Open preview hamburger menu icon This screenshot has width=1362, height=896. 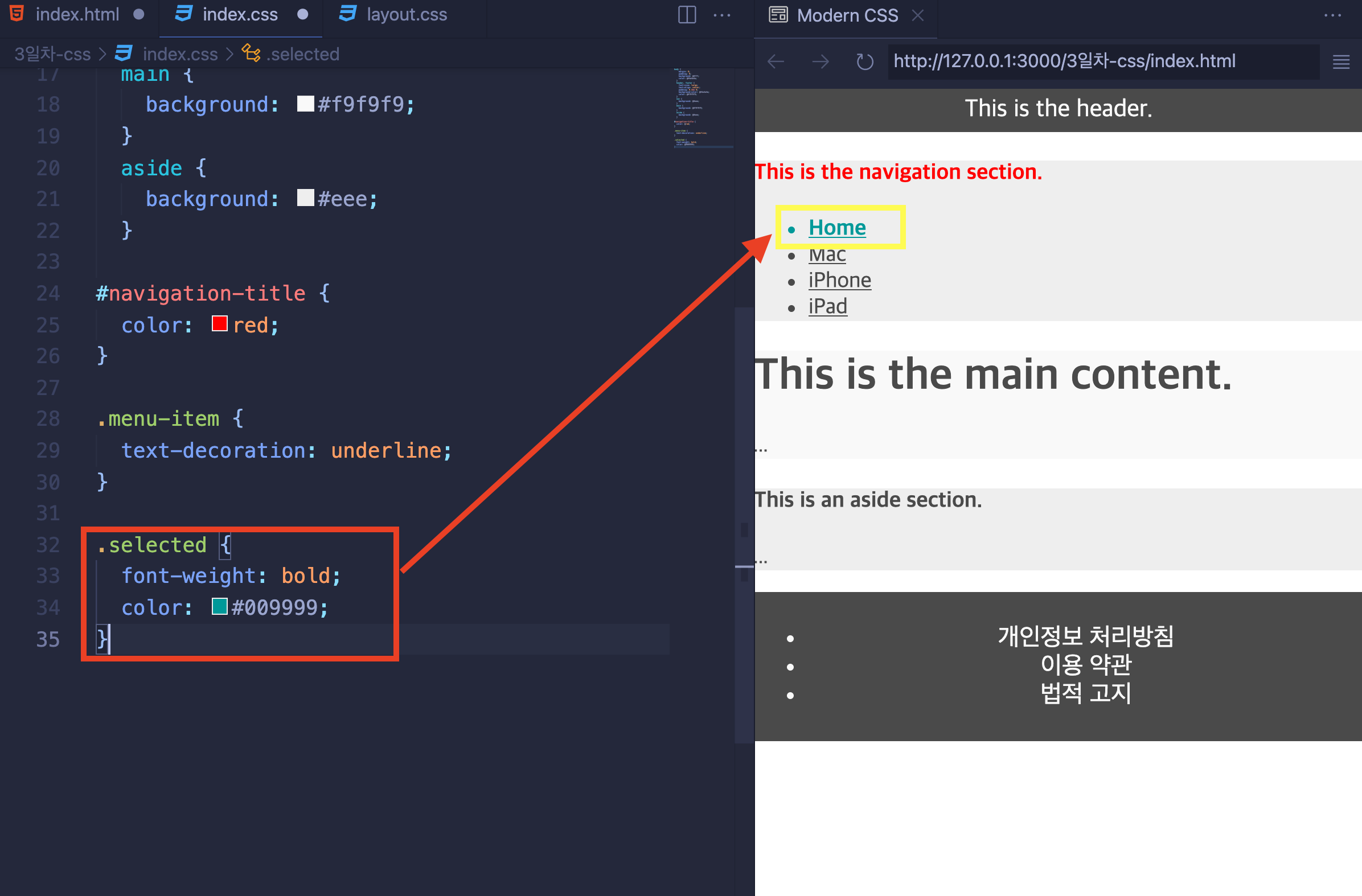(x=1341, y=62)
